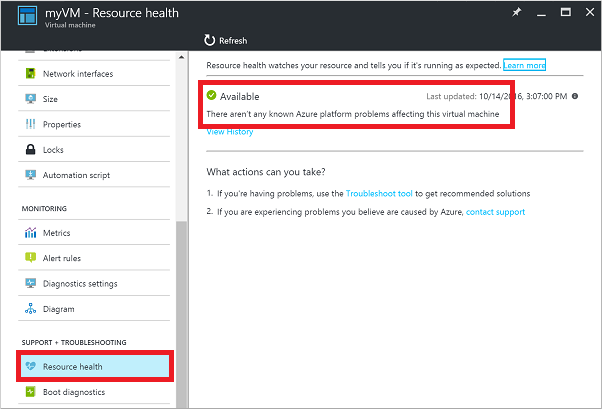Pin the blade using the pin icon
Image resolution: width=602 pixels, height=409 pixels.
516,13
